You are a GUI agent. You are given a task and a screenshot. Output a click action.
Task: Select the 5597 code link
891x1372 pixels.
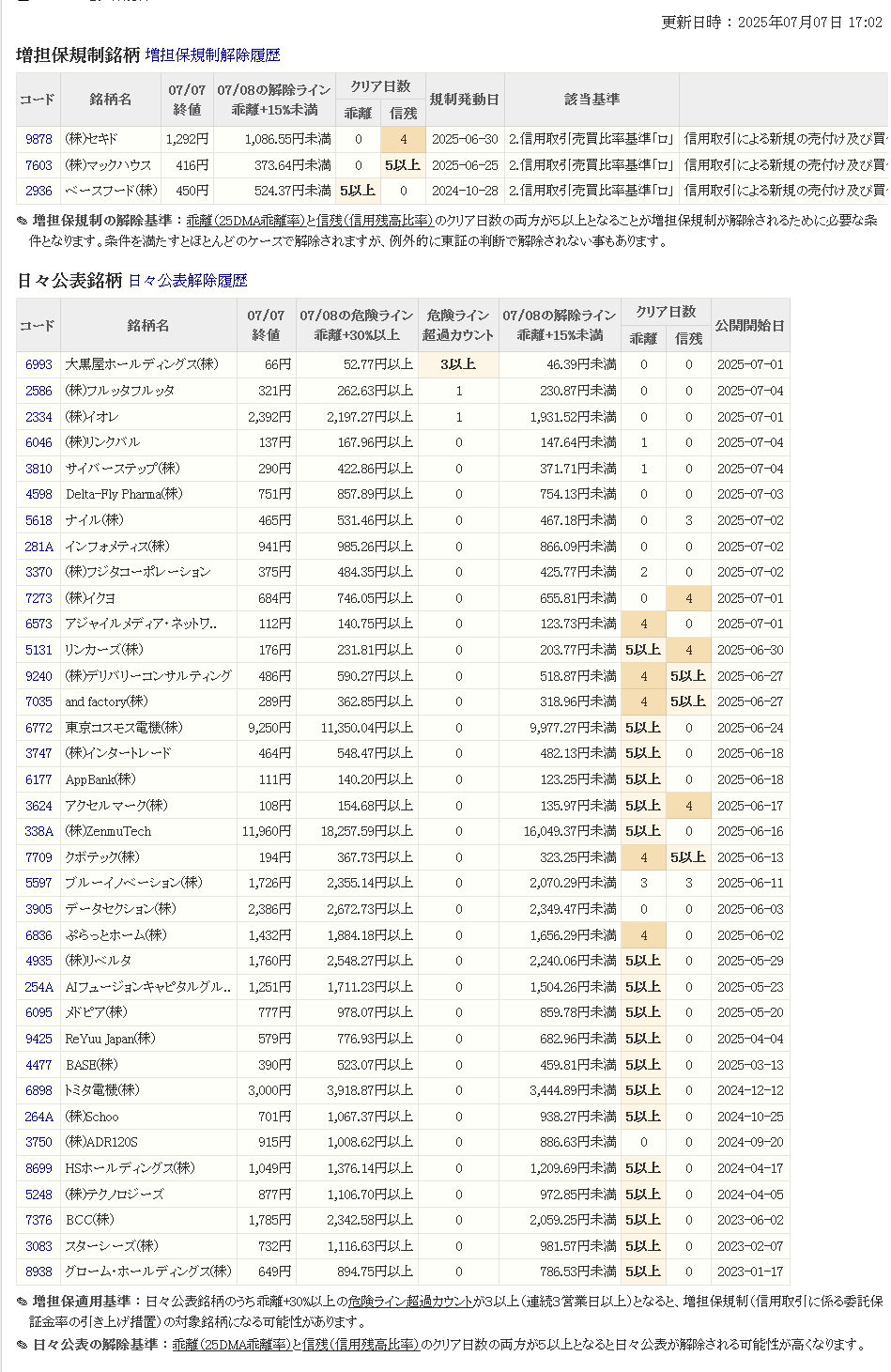pos(38,883)
